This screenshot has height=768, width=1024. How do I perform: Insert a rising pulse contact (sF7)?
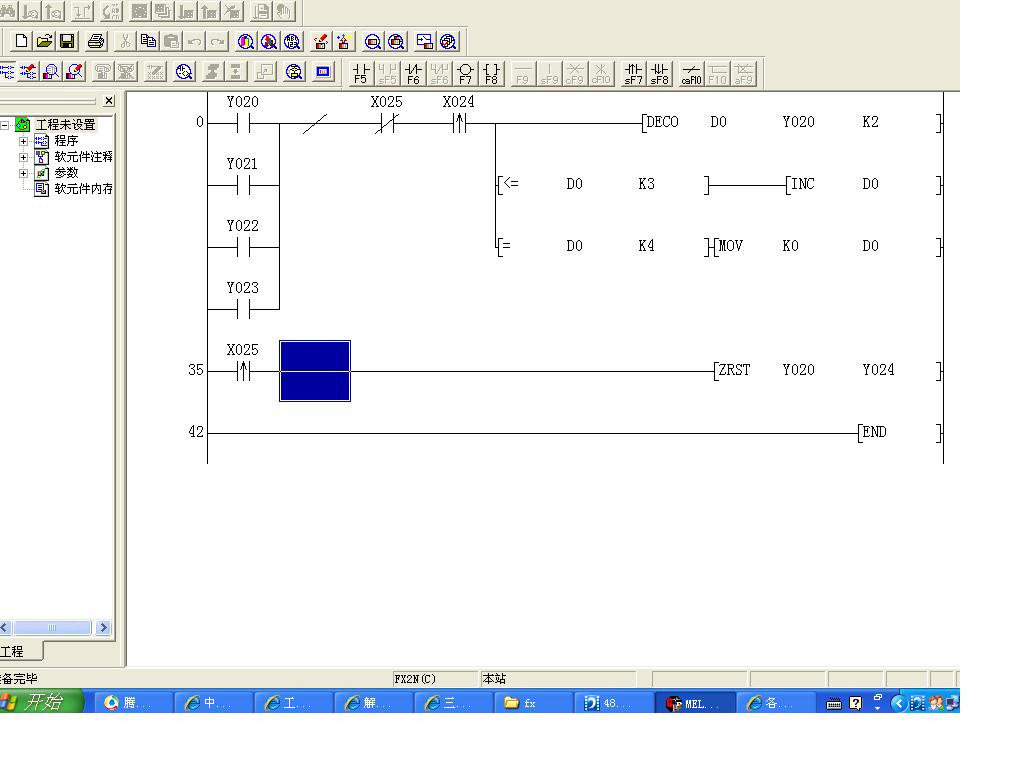(x=633, y=73)
